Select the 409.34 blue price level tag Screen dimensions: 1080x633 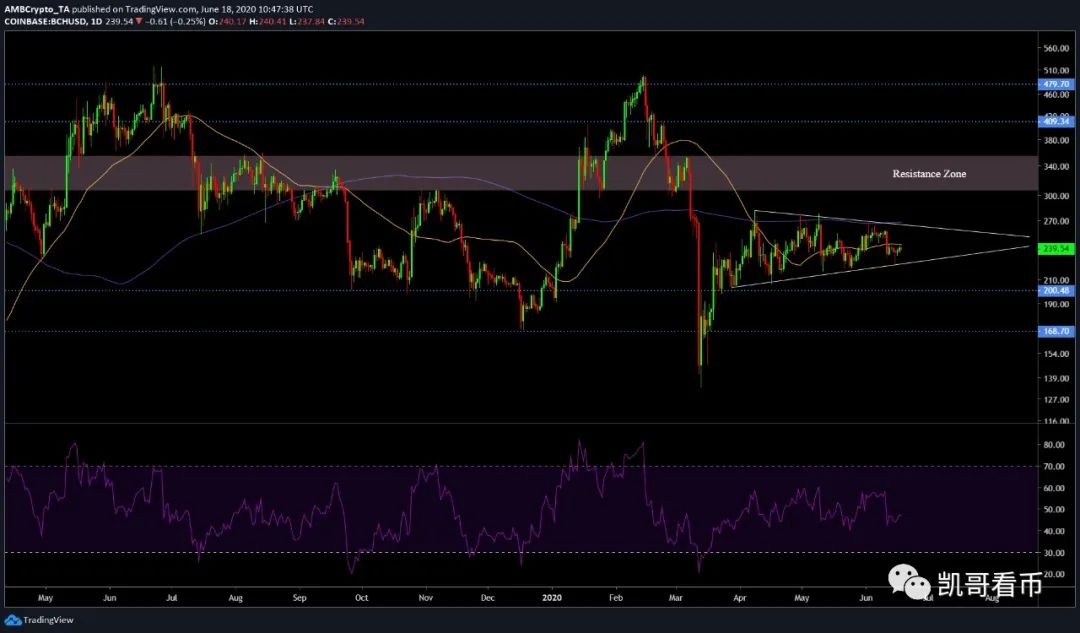coord(1056,121)
